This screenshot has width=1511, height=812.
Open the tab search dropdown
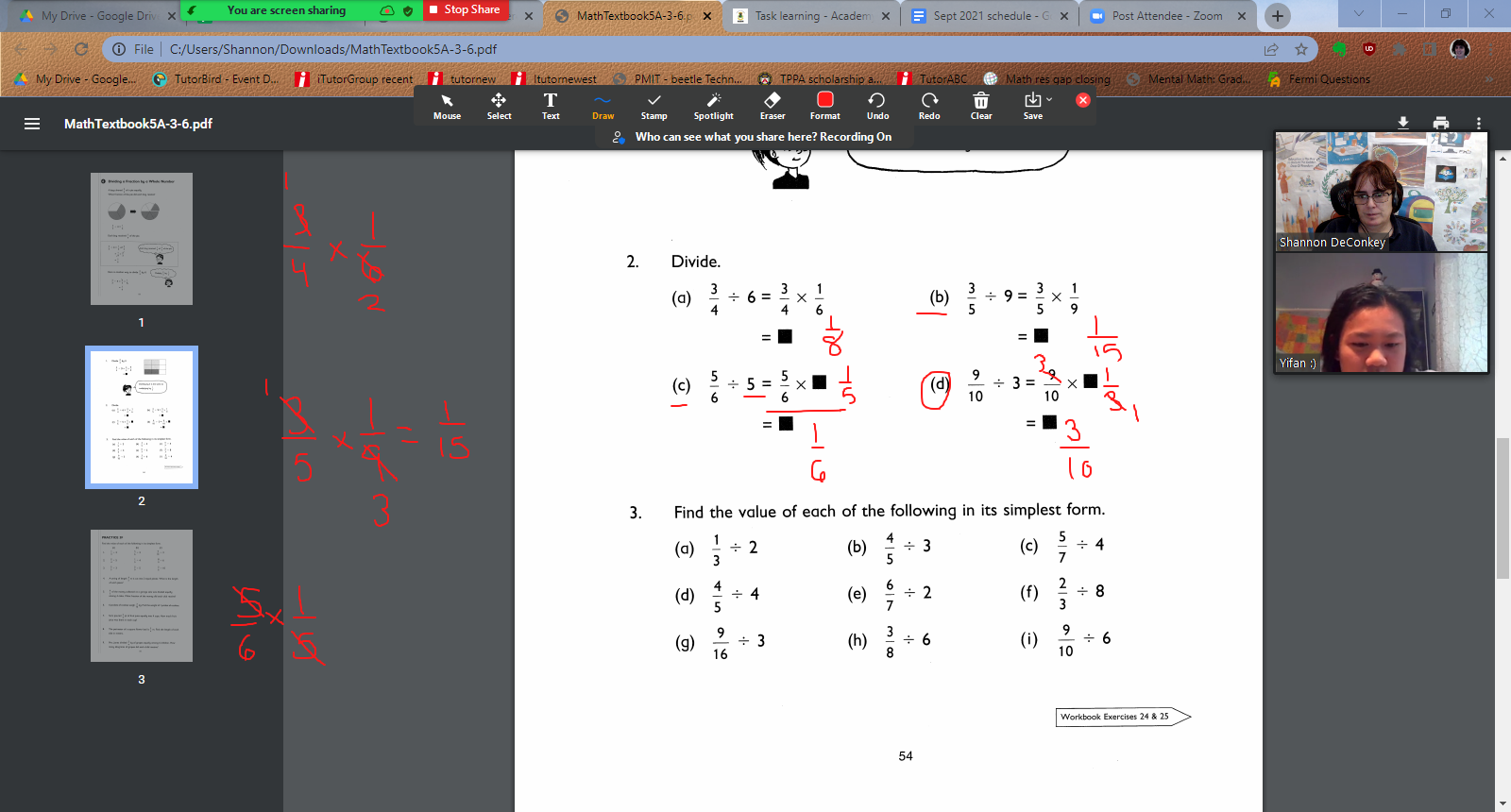point(1359,14)
